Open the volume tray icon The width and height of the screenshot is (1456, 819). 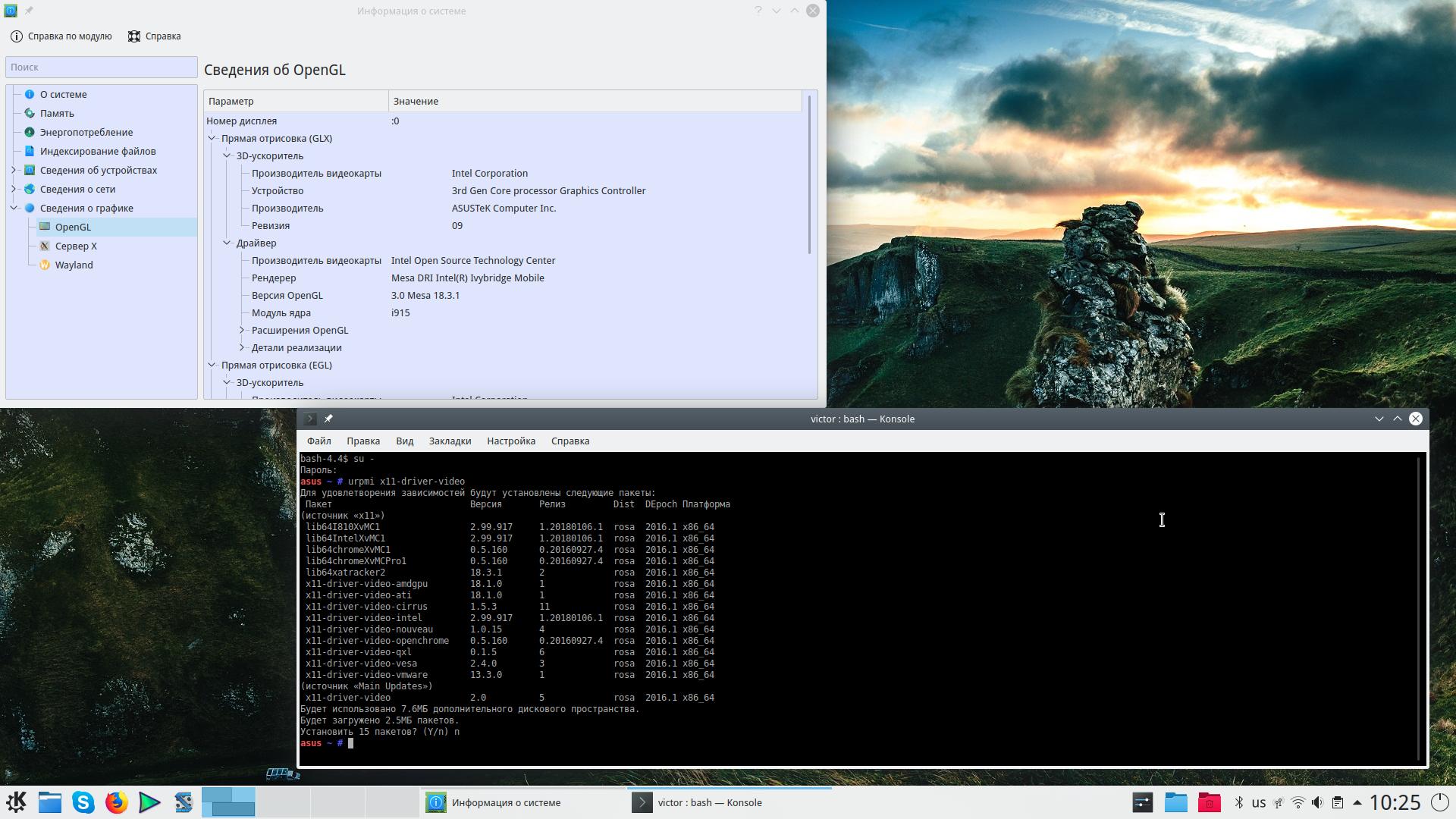(x=1317, y=802)
